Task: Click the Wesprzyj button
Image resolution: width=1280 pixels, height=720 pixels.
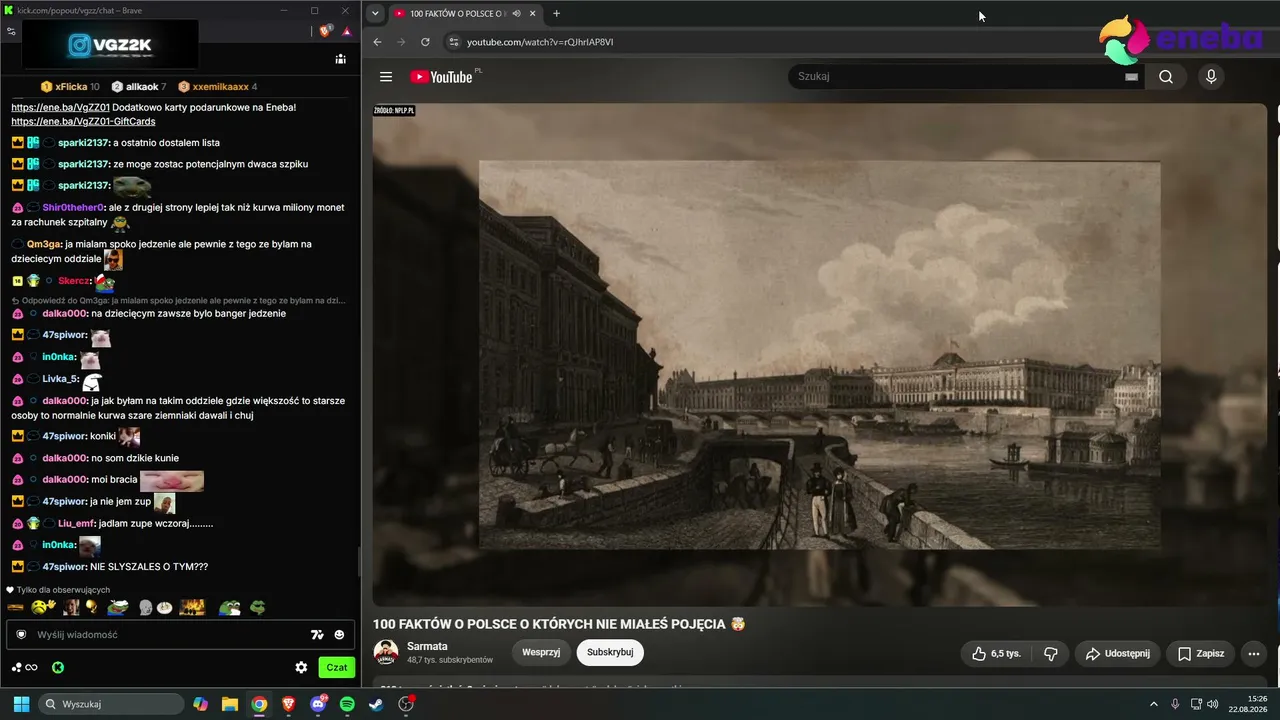Action: click(x=541, y=653)
